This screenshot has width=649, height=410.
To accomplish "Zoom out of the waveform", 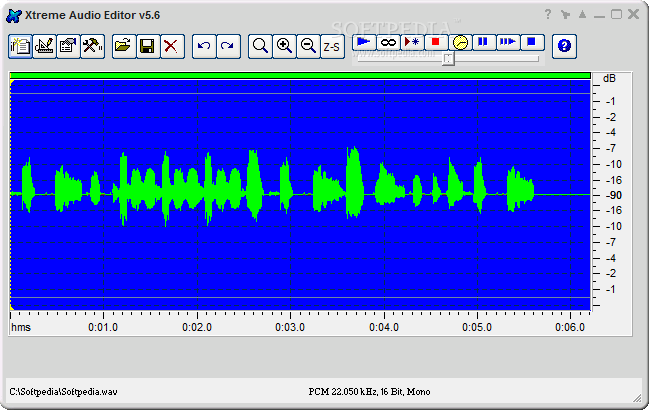I will [308, 46].
